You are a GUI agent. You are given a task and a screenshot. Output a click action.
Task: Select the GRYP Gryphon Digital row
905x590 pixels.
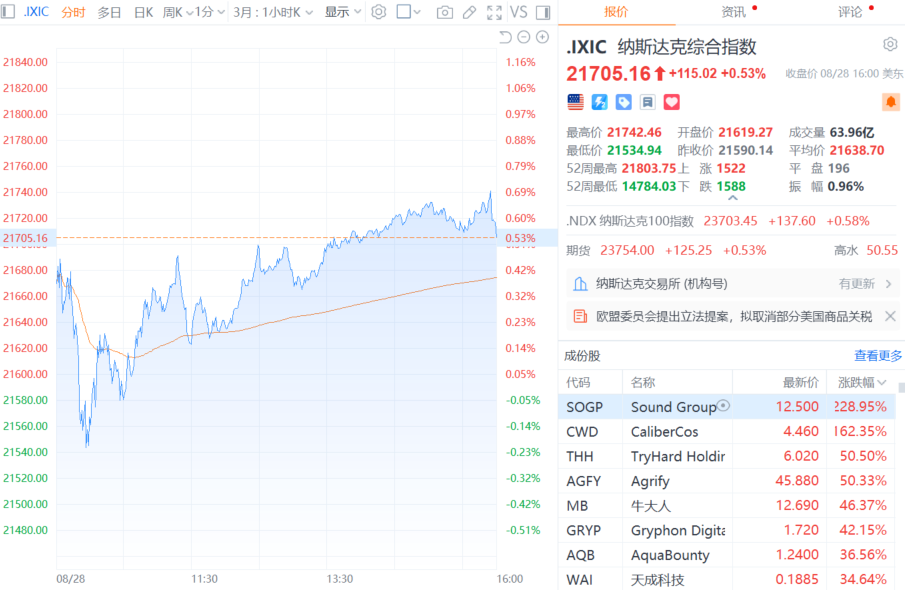[727, 530]
